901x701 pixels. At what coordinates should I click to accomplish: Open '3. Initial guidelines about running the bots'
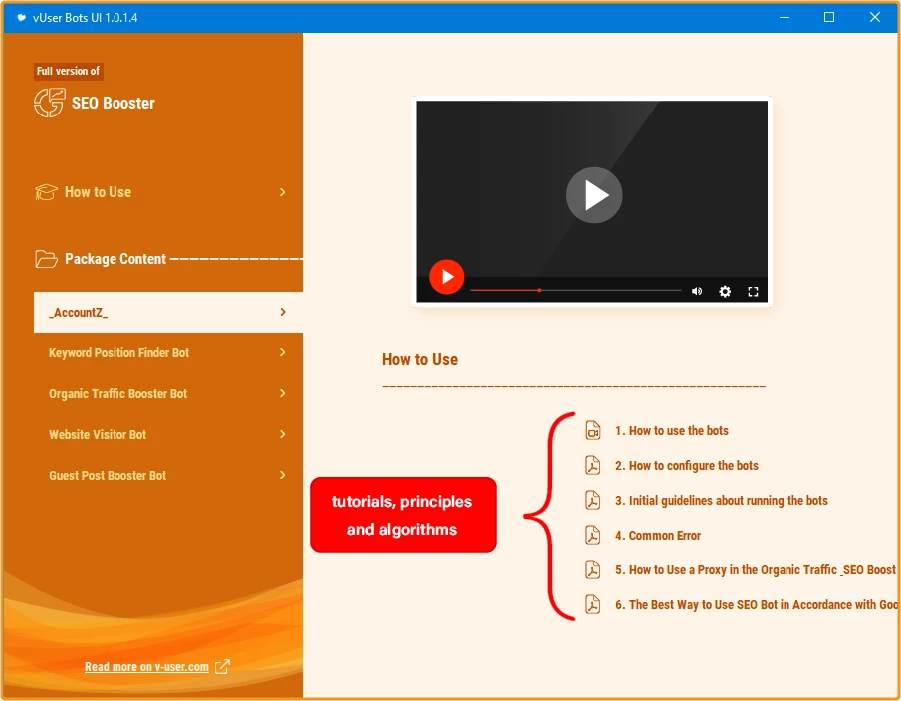[x=721, y=500]
